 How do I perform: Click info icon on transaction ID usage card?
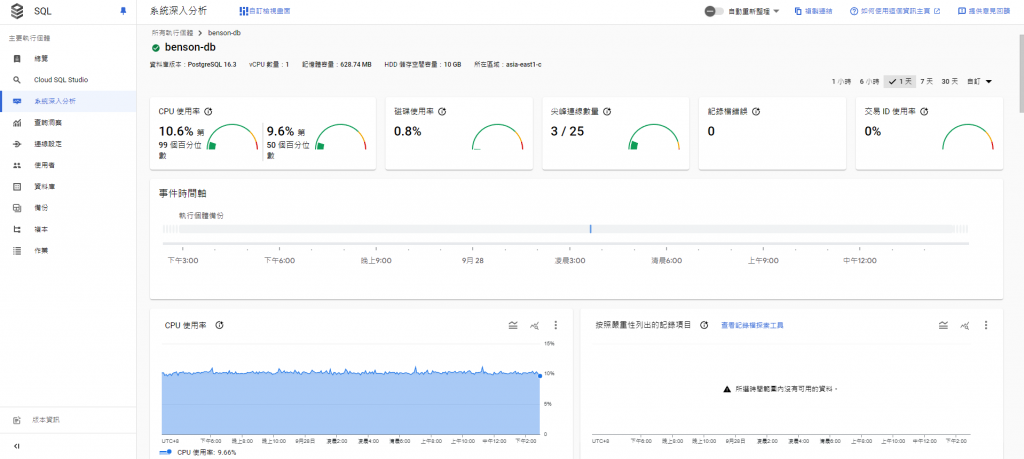click(x=923, y=112)
